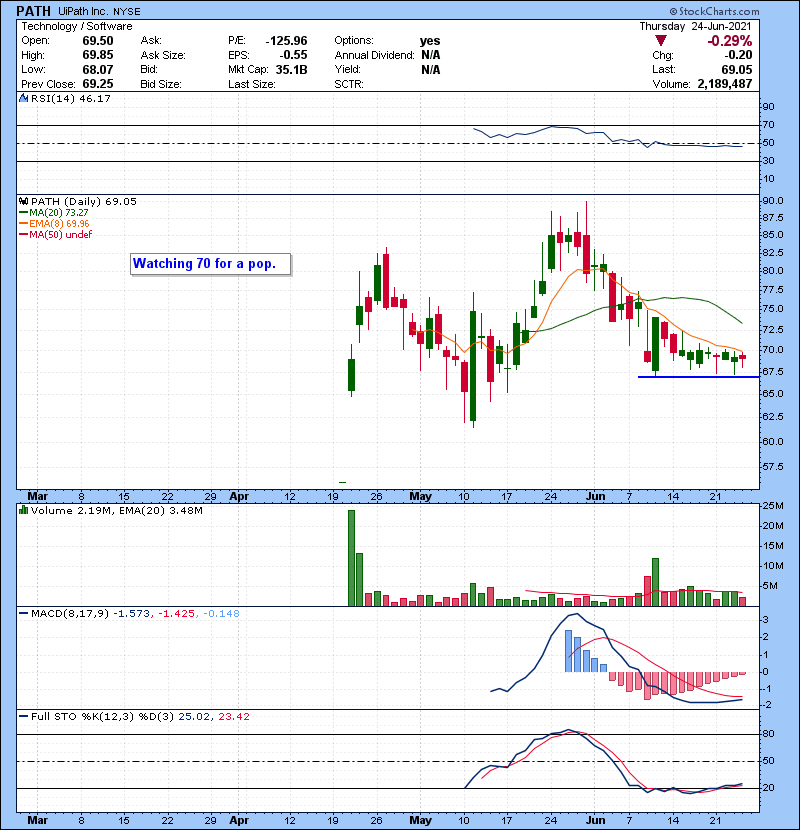Click the Prev Close value 69.25
The width and height of the screenshot is (800, 830).
(98, 84)
